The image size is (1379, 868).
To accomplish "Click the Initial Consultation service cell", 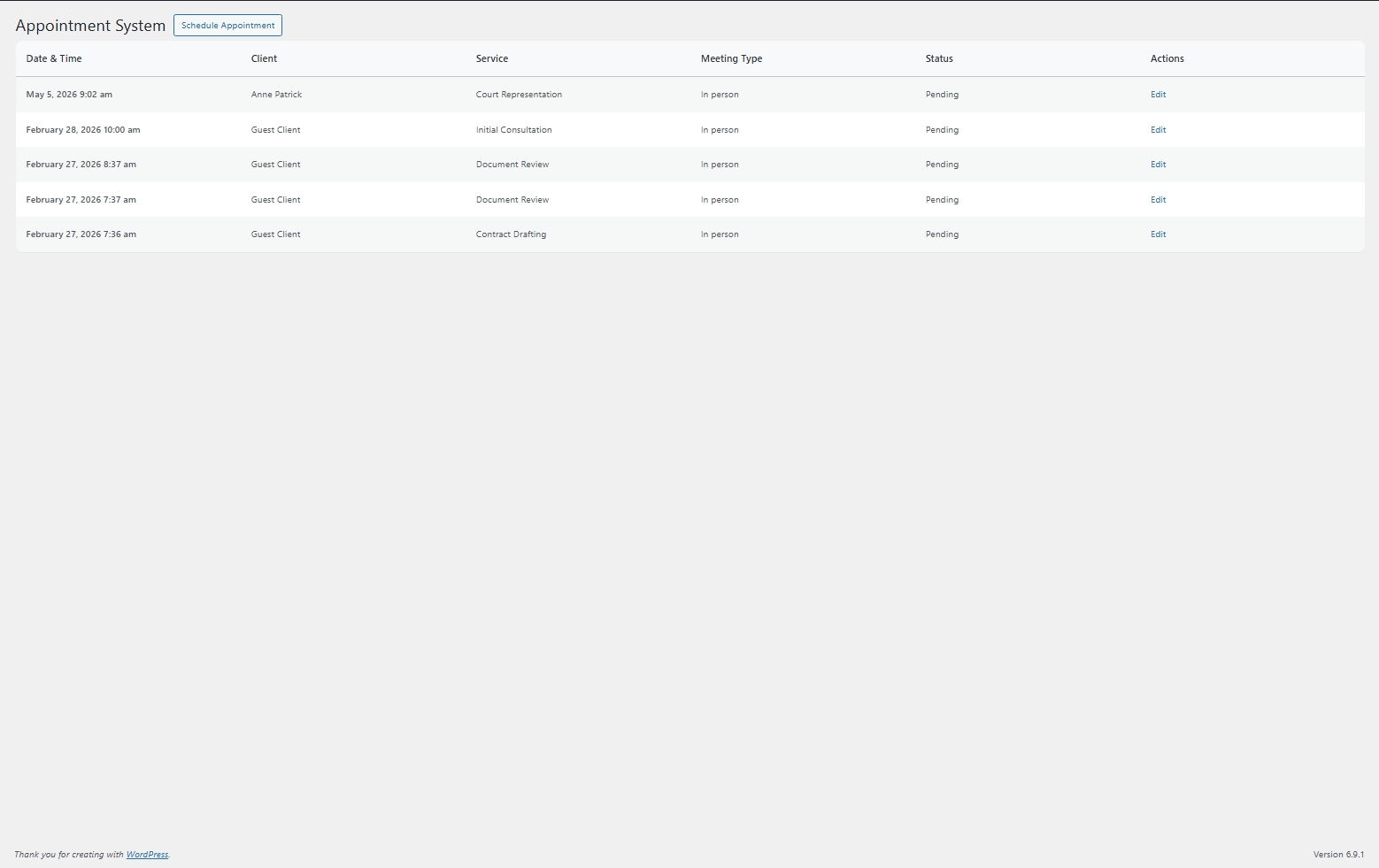I will click(513, 130).
